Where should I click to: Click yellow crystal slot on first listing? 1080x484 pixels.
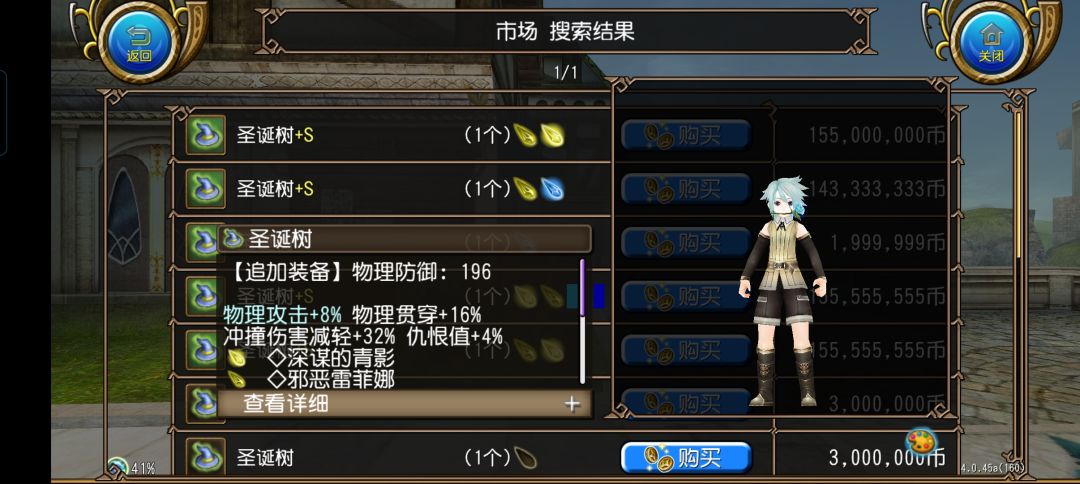pos(552,135)
